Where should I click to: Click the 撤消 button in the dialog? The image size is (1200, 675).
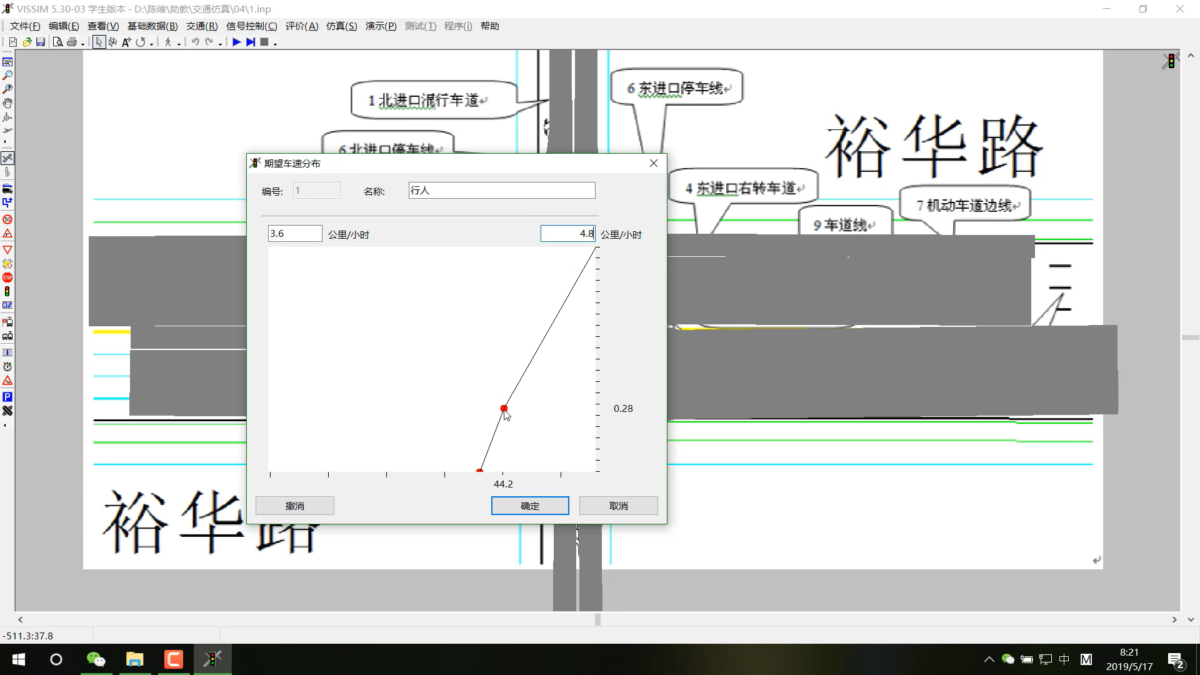295,506
